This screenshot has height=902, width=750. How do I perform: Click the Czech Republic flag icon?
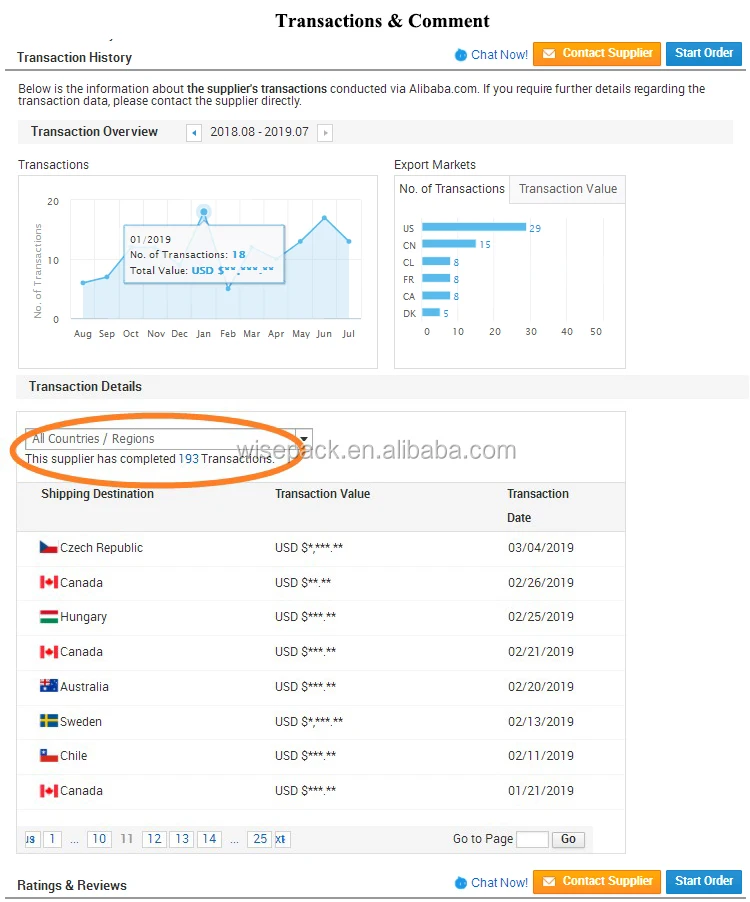click(x=48, y=548)
